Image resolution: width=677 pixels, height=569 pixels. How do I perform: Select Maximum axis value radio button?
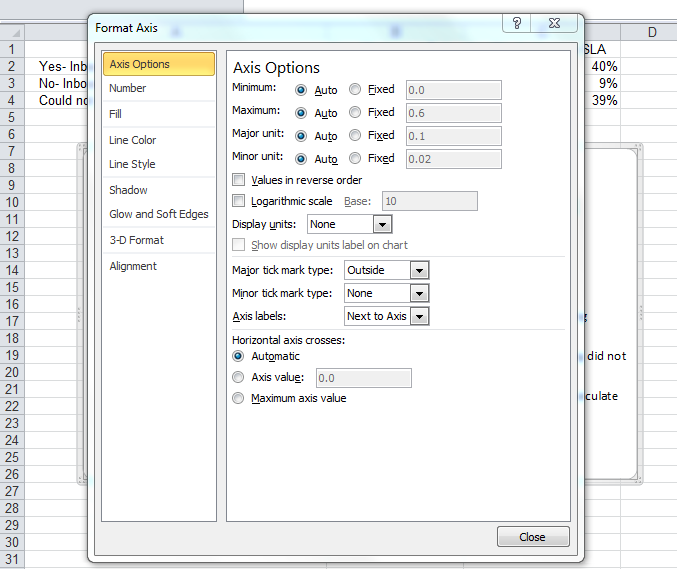point(238,398)
